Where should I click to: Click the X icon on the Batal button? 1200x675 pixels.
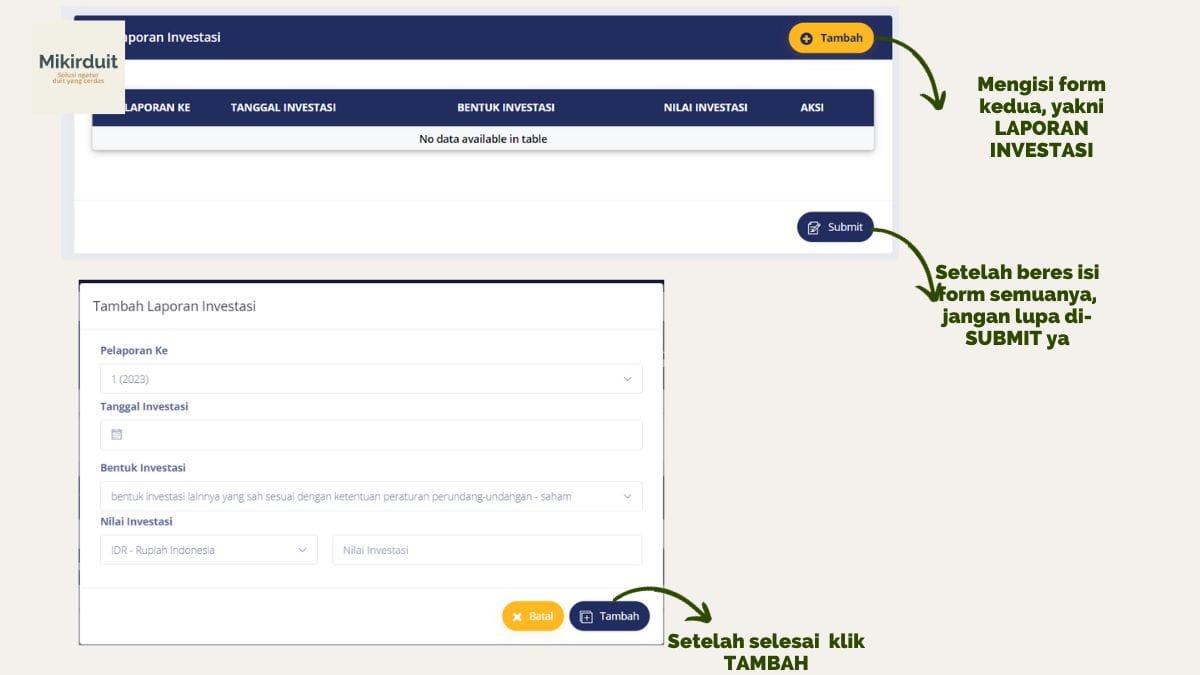pos(518,616)
